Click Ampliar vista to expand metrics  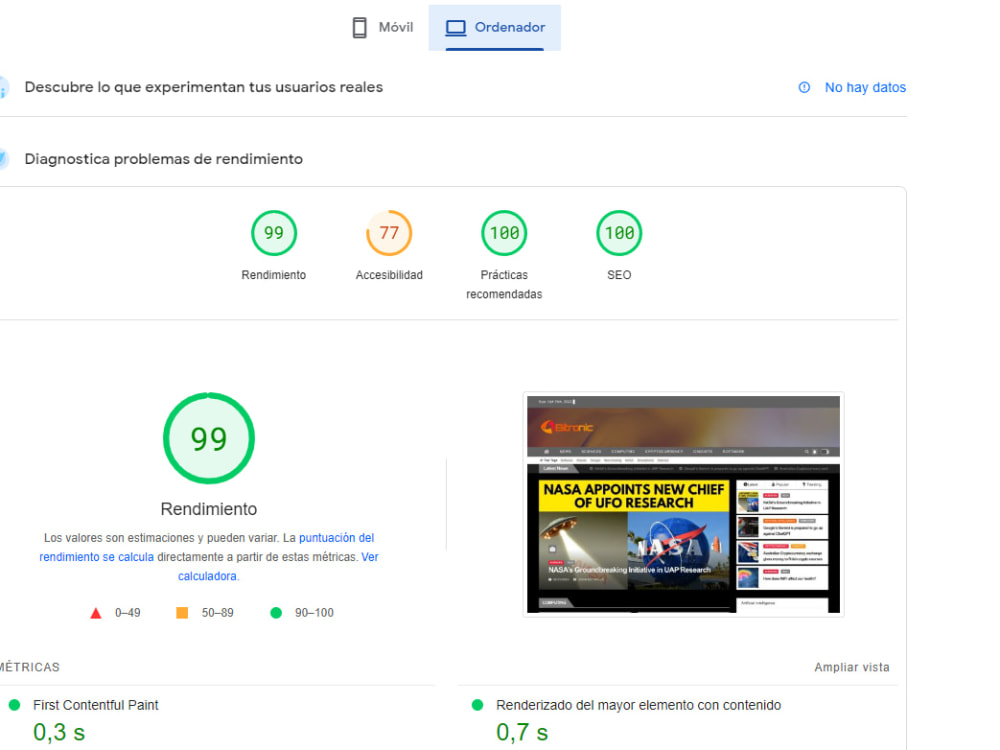point(851,667)
